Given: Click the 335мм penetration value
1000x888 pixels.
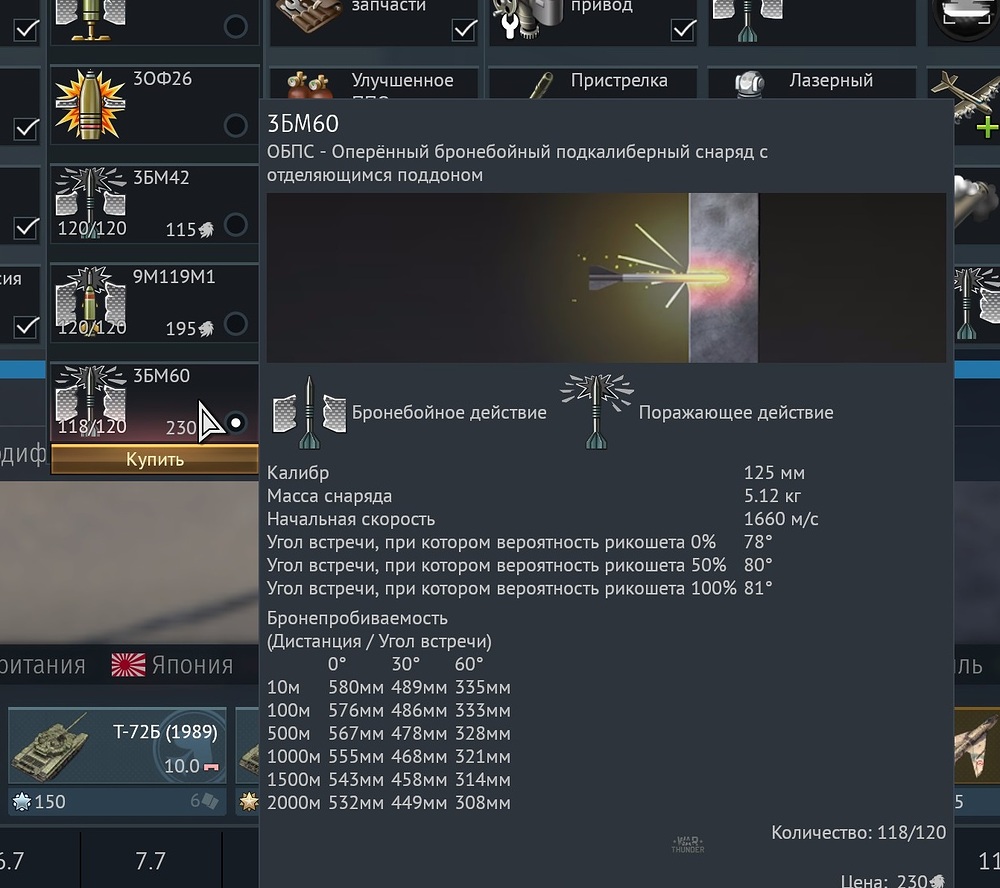Looking at the screenshot, I should pyautogui.click(x=483, y=688).
